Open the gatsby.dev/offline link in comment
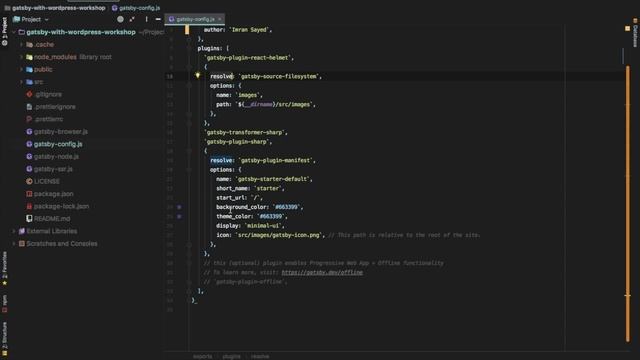This screenshot has width=640, height=360. [322, 272]
